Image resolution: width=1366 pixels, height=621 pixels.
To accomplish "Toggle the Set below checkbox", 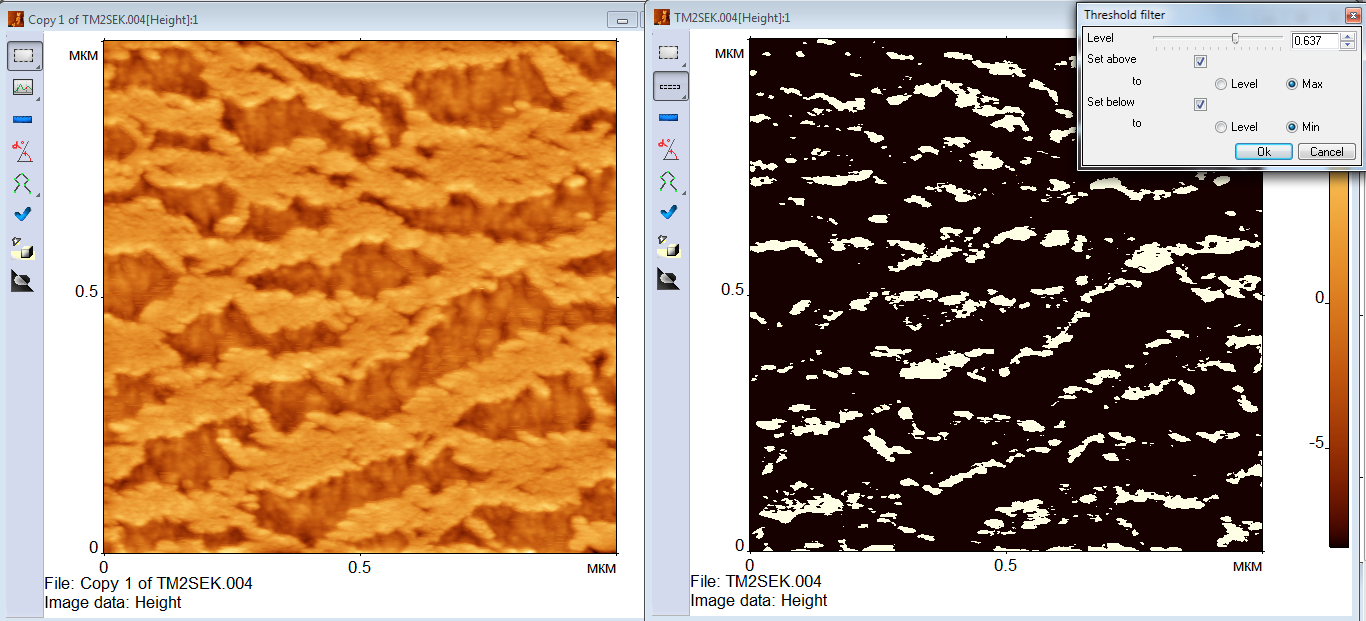I will coord(1201,104).
